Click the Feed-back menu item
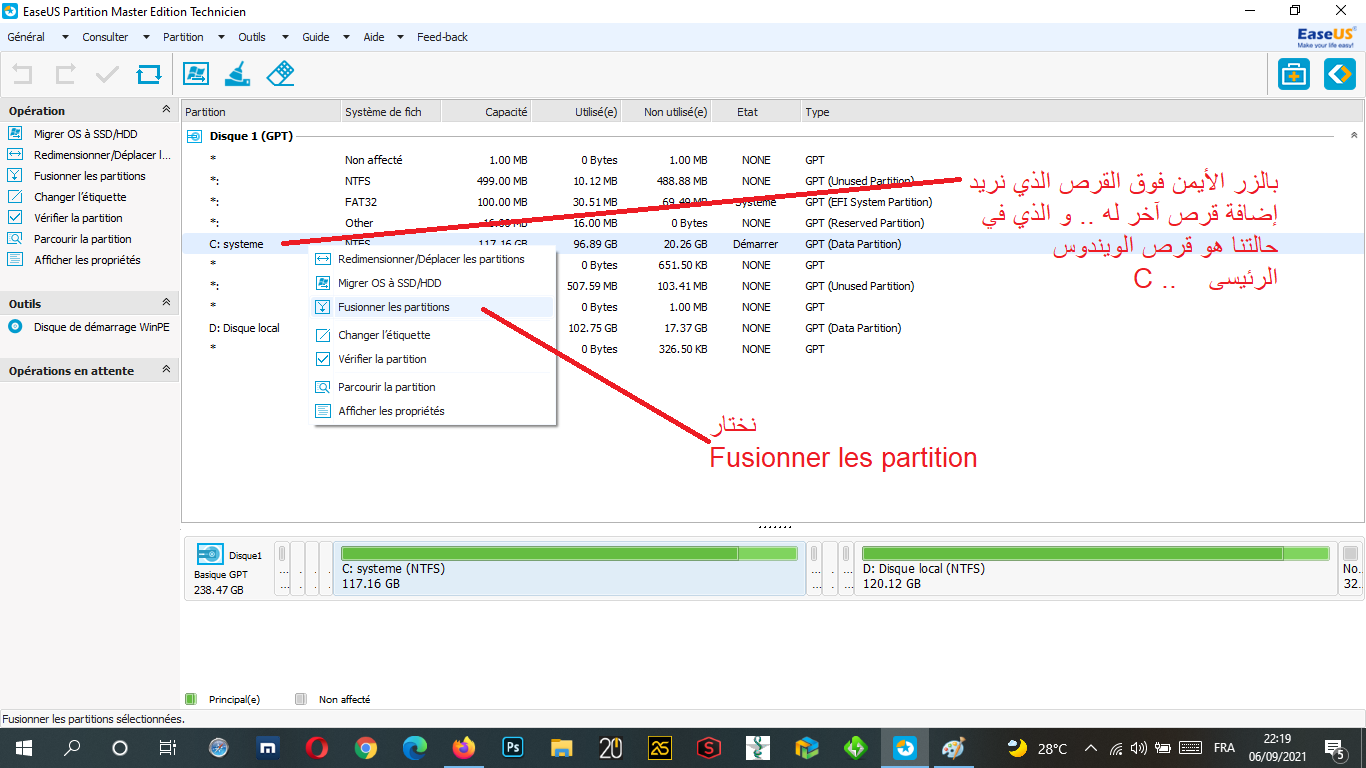The image size is (1366, 768). pos(442,37)
